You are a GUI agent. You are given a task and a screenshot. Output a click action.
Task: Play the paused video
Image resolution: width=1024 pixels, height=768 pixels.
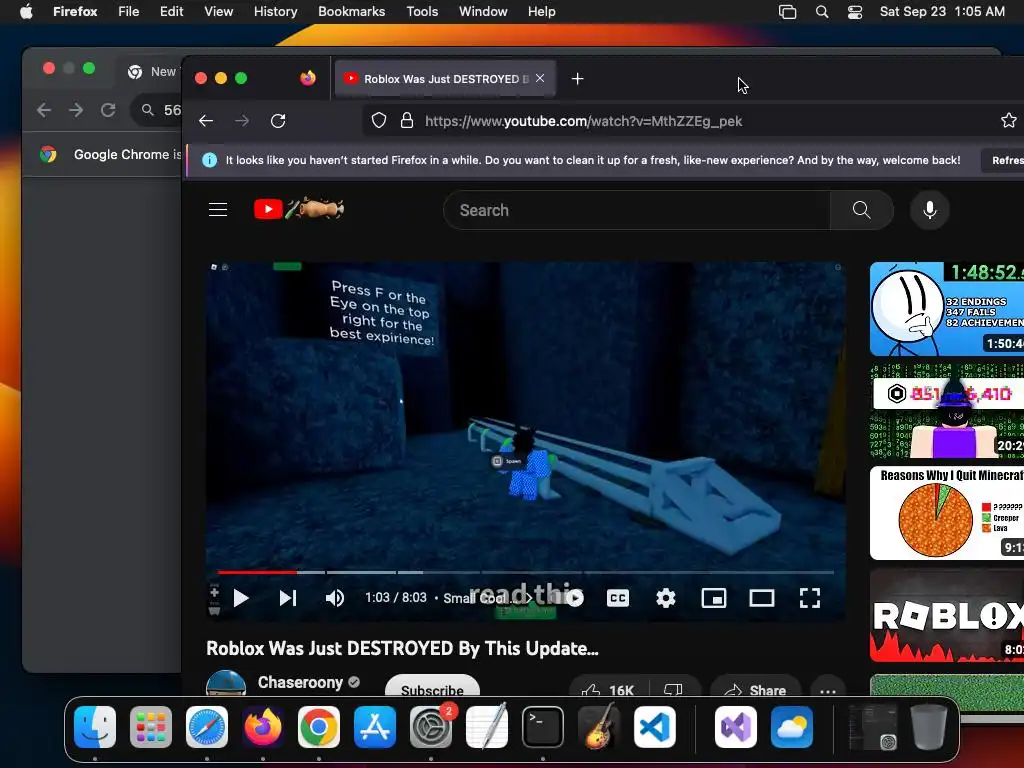tap(241, 598)
